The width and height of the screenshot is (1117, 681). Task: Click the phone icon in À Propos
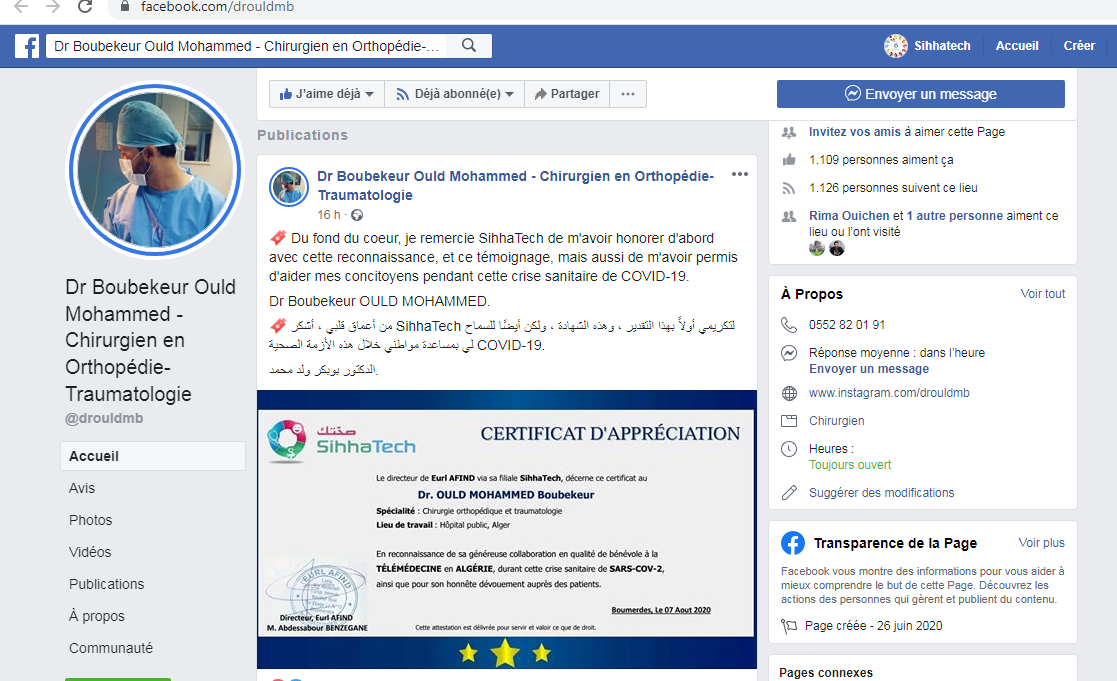[x=790, y=325]
